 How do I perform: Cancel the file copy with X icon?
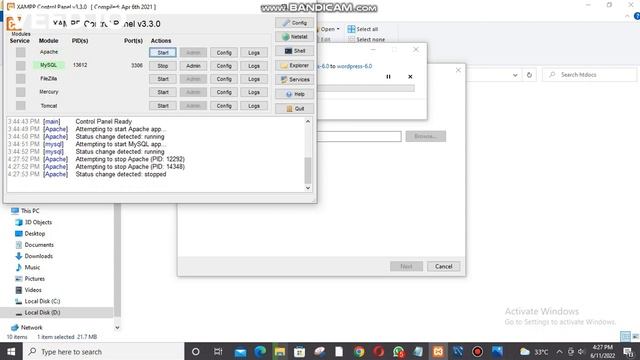coord(410,76)
